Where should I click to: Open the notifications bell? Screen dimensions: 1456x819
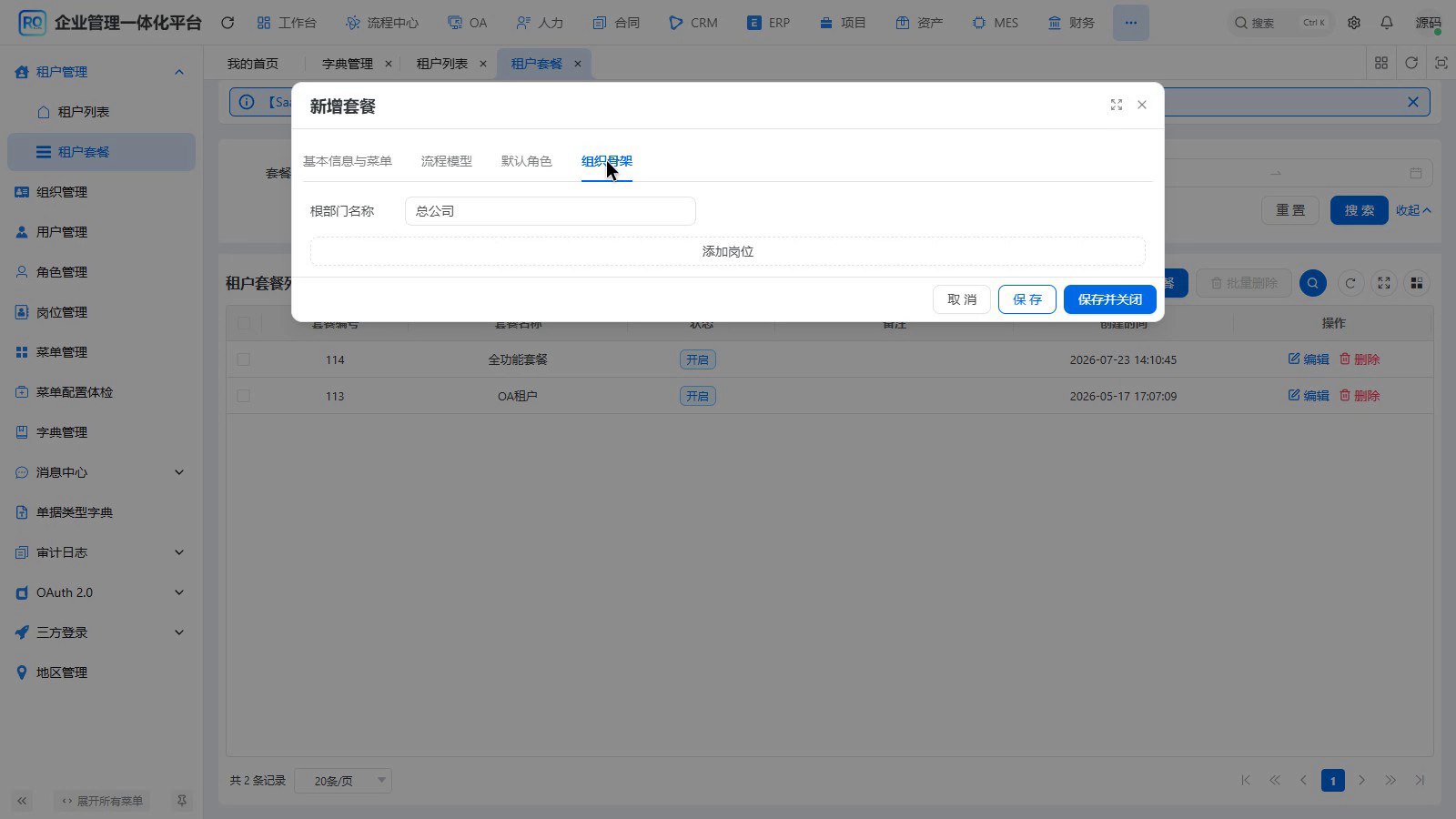1387,23
